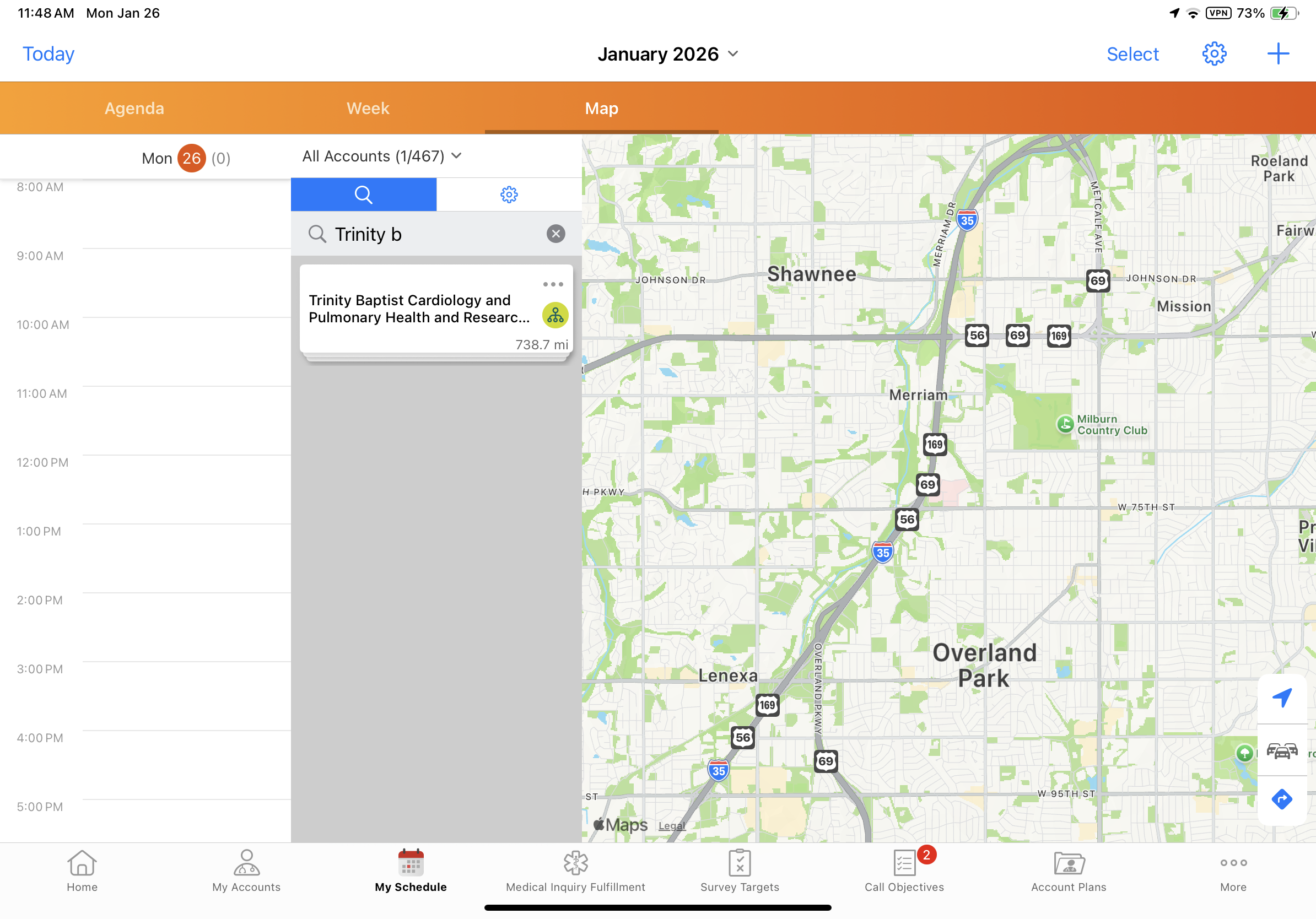Image resolution: width=1316 pixels, height=919 pixels.
Task: Open directions with the blue turn arrow icon
Action: [1282, 799]
